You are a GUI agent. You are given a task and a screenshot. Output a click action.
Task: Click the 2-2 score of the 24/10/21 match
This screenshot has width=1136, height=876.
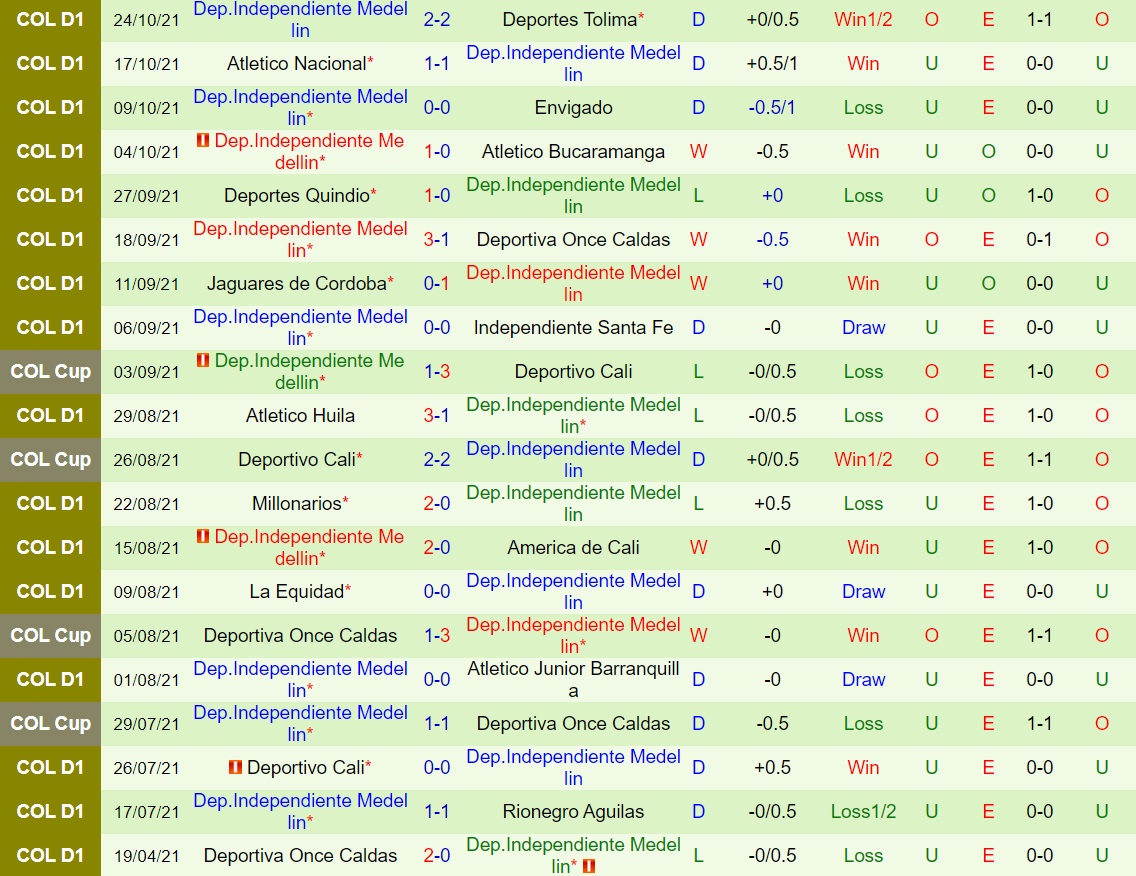point(437,20)
